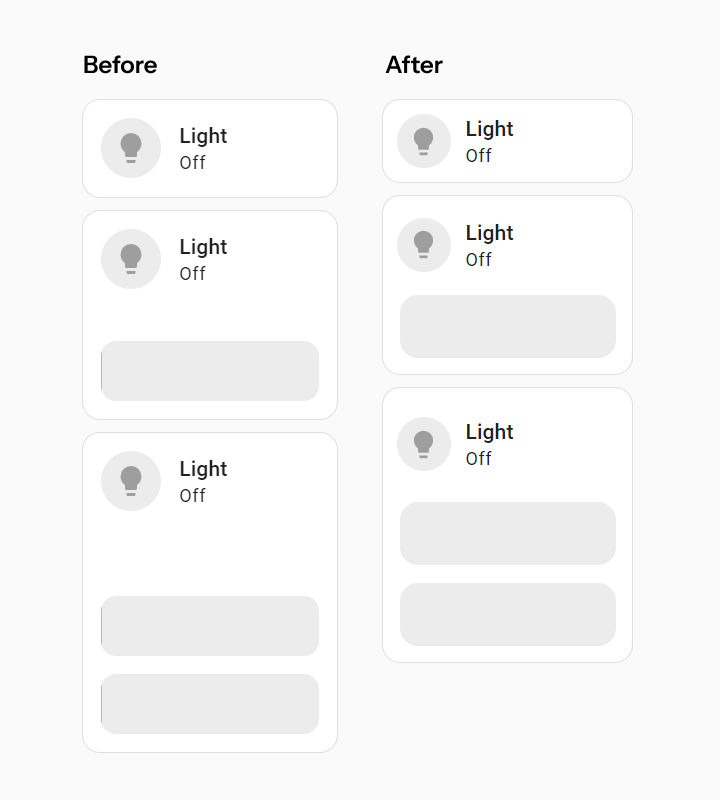Screen dimensions: 720x800
Task: Click the placeholder slider in the second After card
Action: (x=507, y=326)
